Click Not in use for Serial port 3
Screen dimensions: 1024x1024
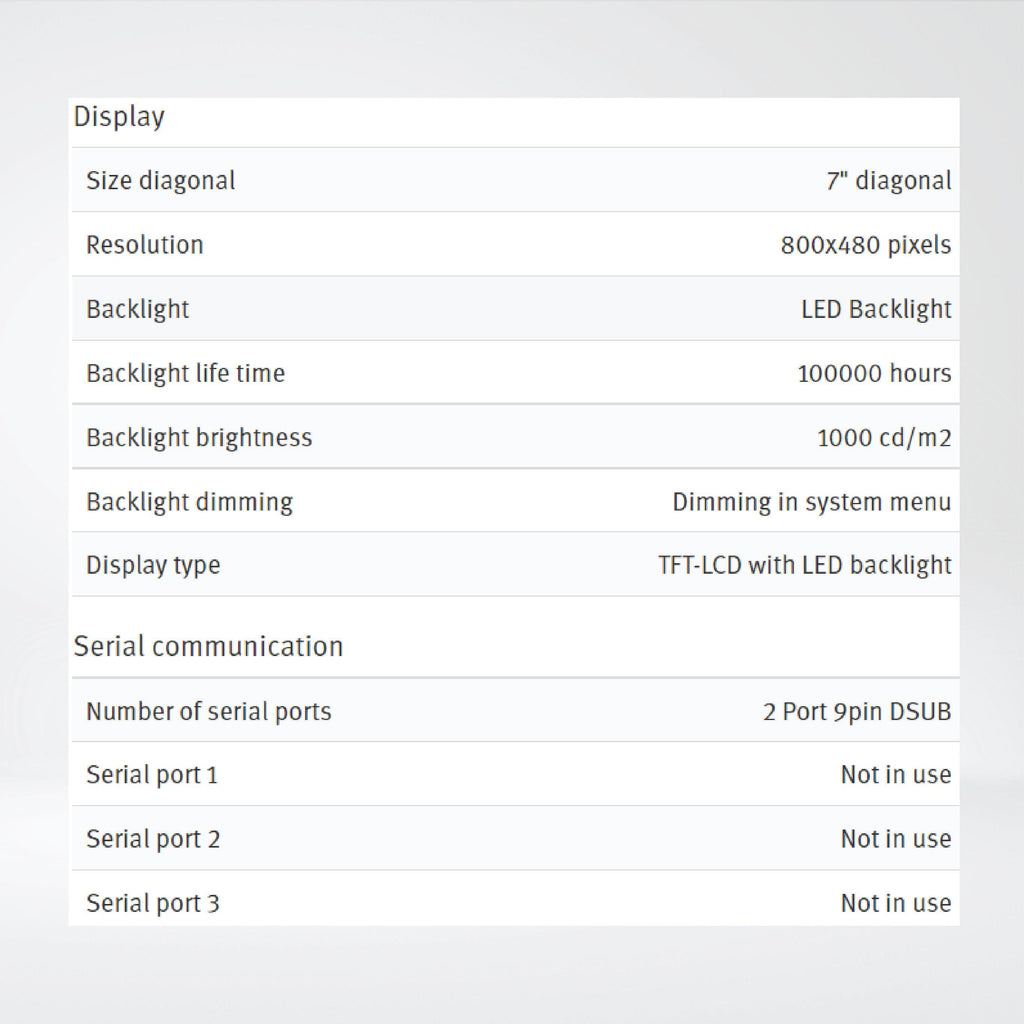pos(896,903)
